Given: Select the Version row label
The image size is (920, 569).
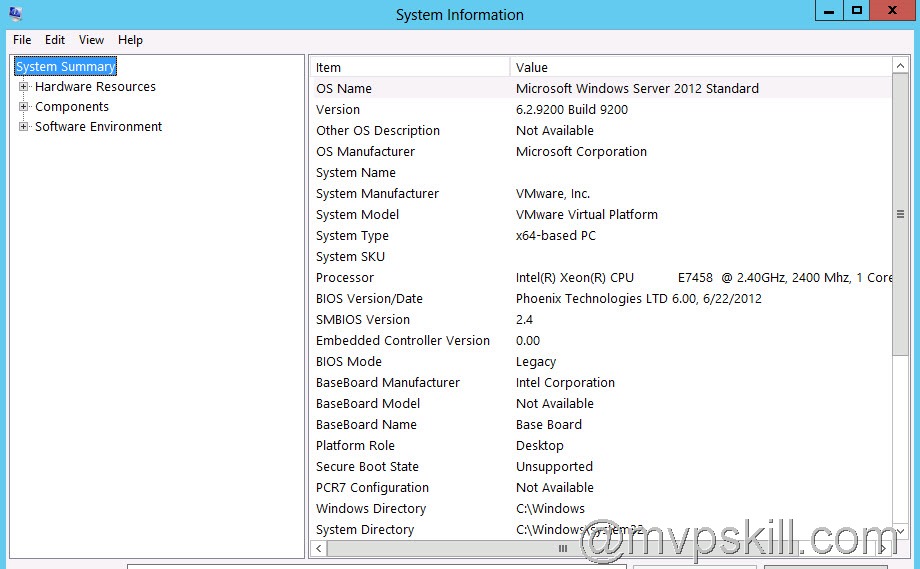Looking at the screenshot, I should coord(337,110).
